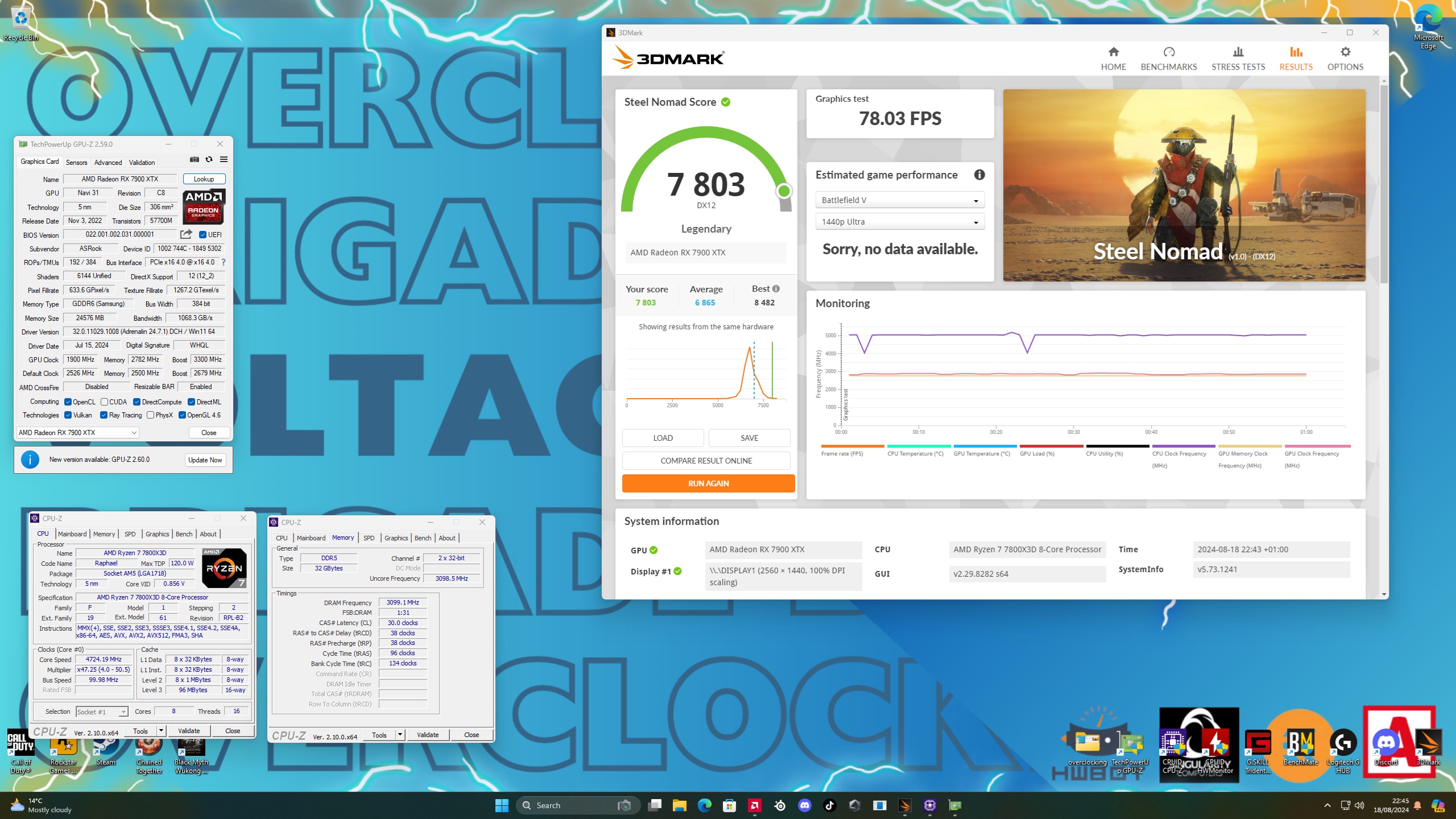Open File Explorer from the taskbar

click(679, 805)
